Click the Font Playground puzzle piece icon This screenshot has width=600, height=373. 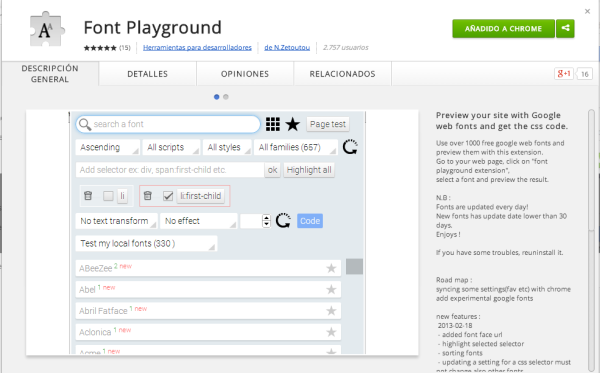click(x=47, y=29)
